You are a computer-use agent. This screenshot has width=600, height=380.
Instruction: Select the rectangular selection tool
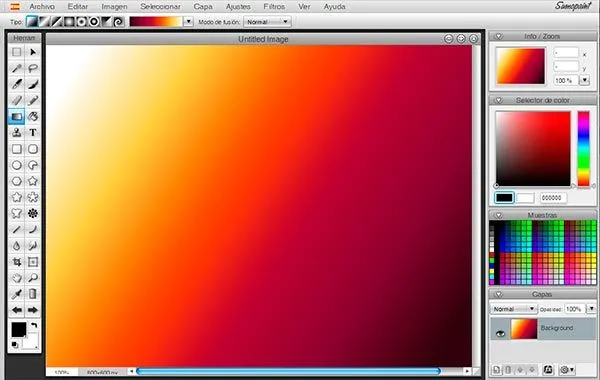click(16, 52)
